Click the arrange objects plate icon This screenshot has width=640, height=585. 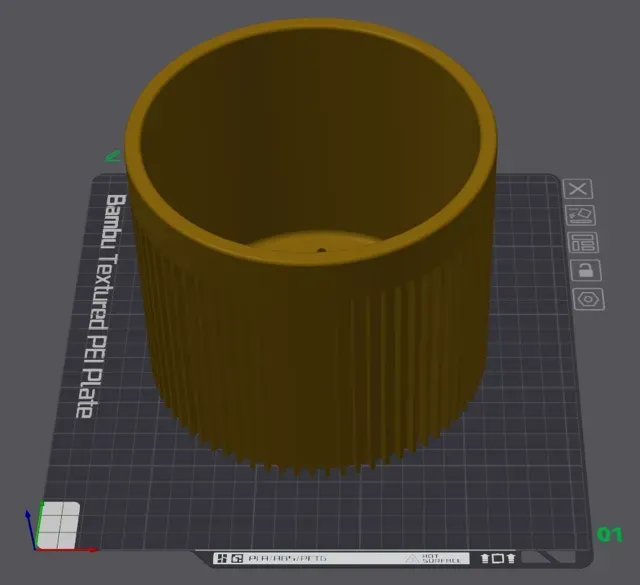pyautogui.click(x=583, y=242)
